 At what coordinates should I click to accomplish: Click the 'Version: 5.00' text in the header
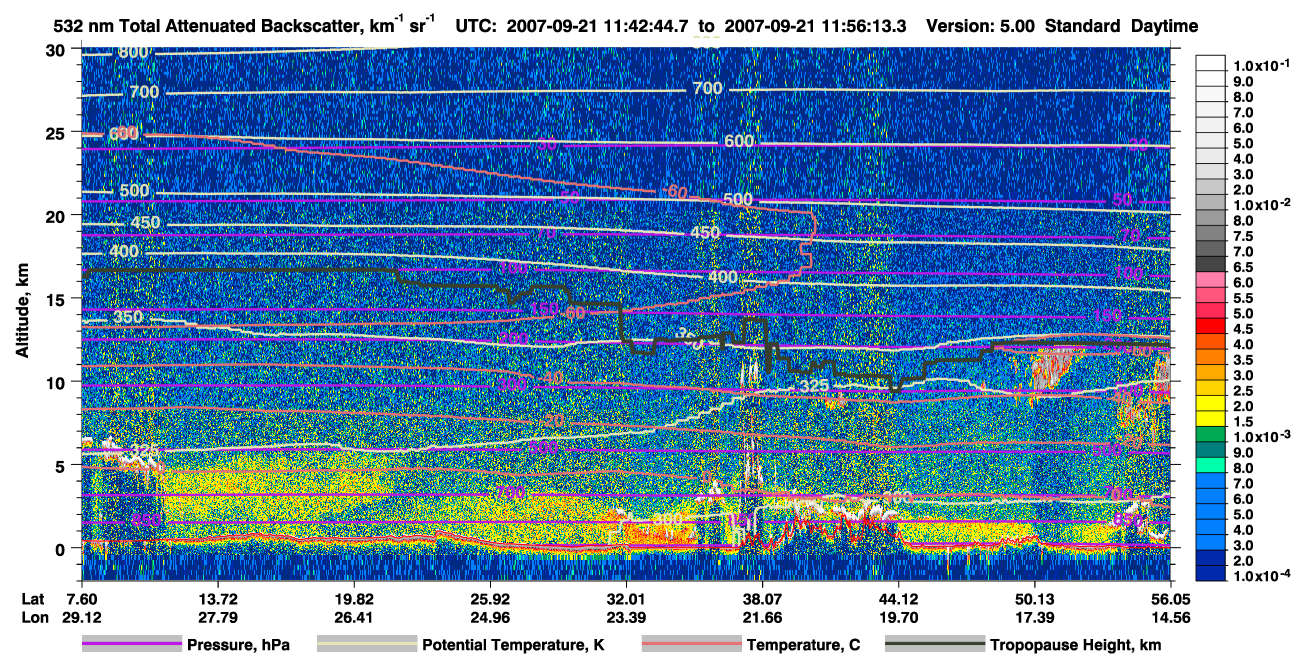pyautogui.click(x=982, y=27)
